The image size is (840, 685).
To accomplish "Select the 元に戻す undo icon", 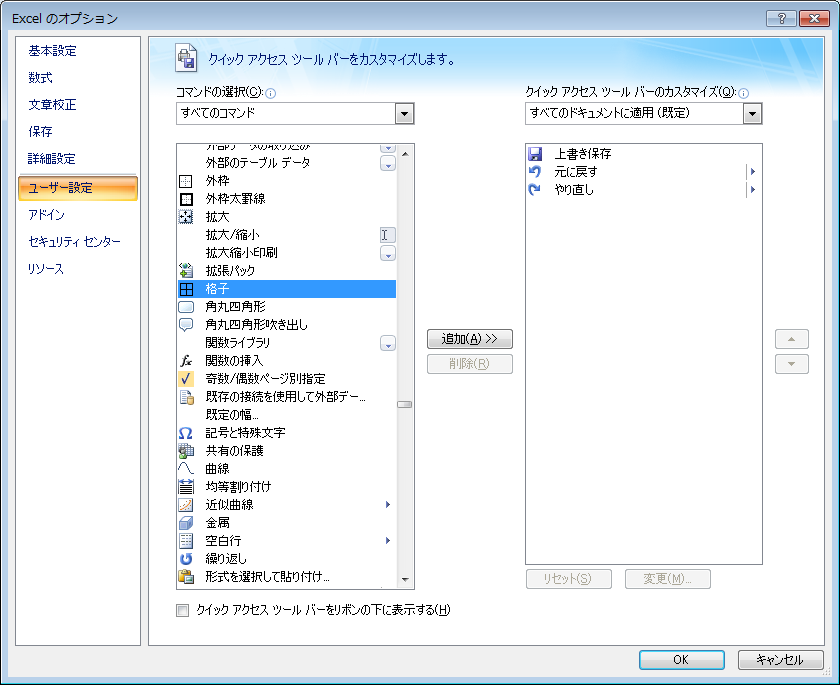I will [x=537, y=171].
